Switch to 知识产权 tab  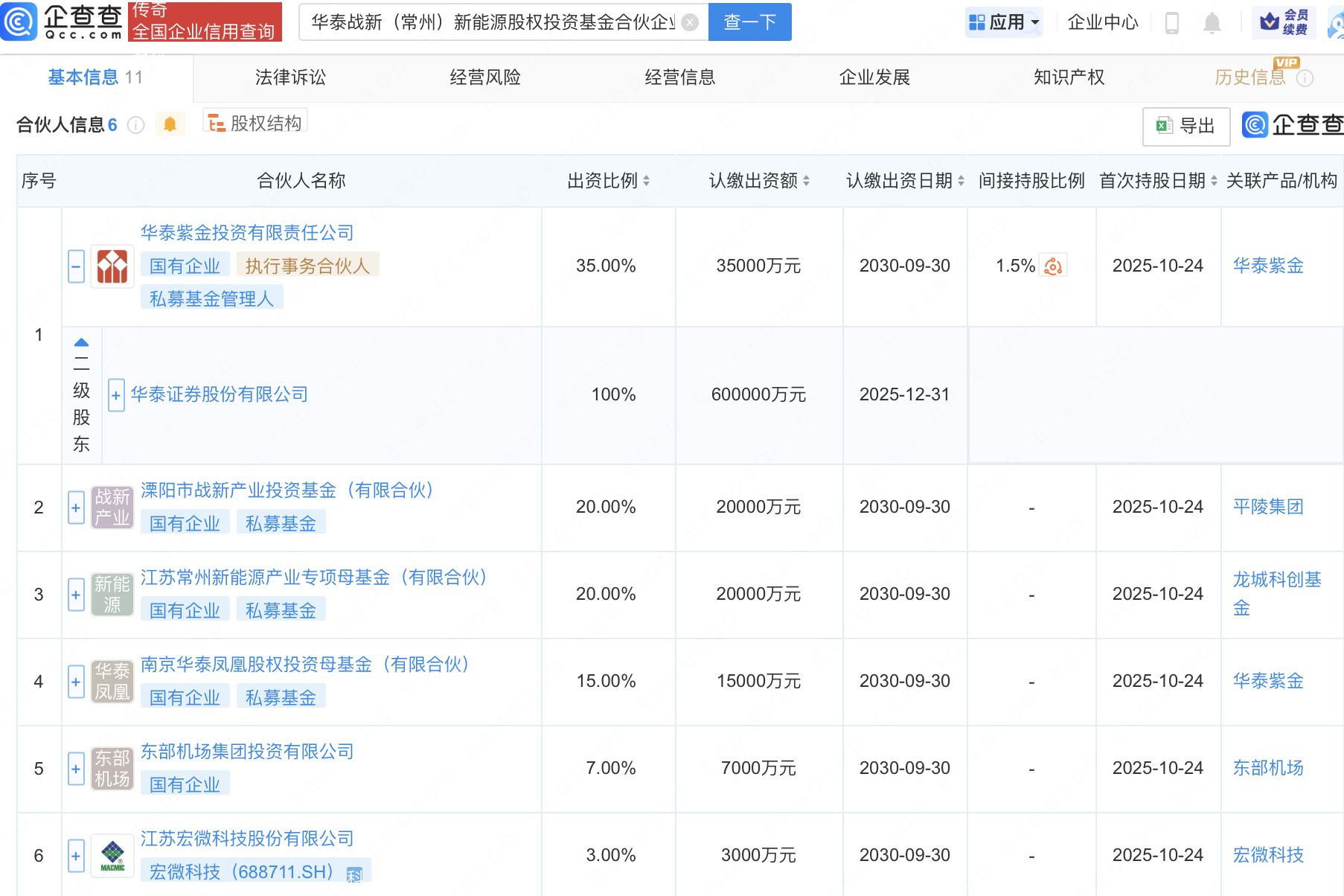click(x=1069, y=77)
